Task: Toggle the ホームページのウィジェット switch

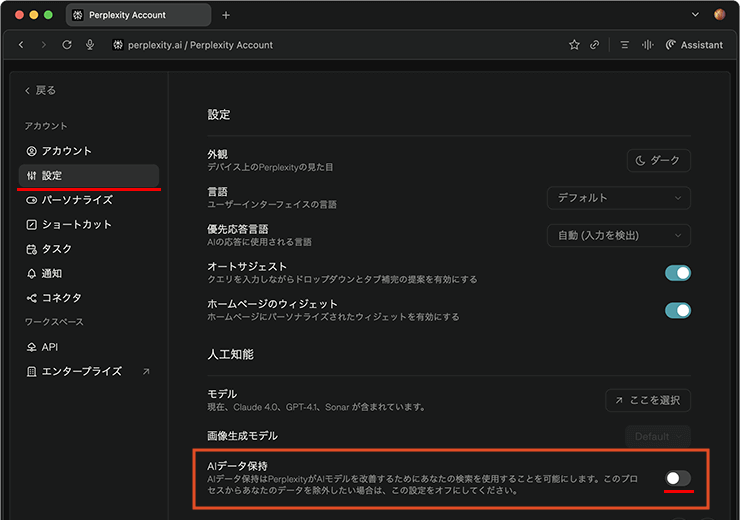Action: click(678, 310)
